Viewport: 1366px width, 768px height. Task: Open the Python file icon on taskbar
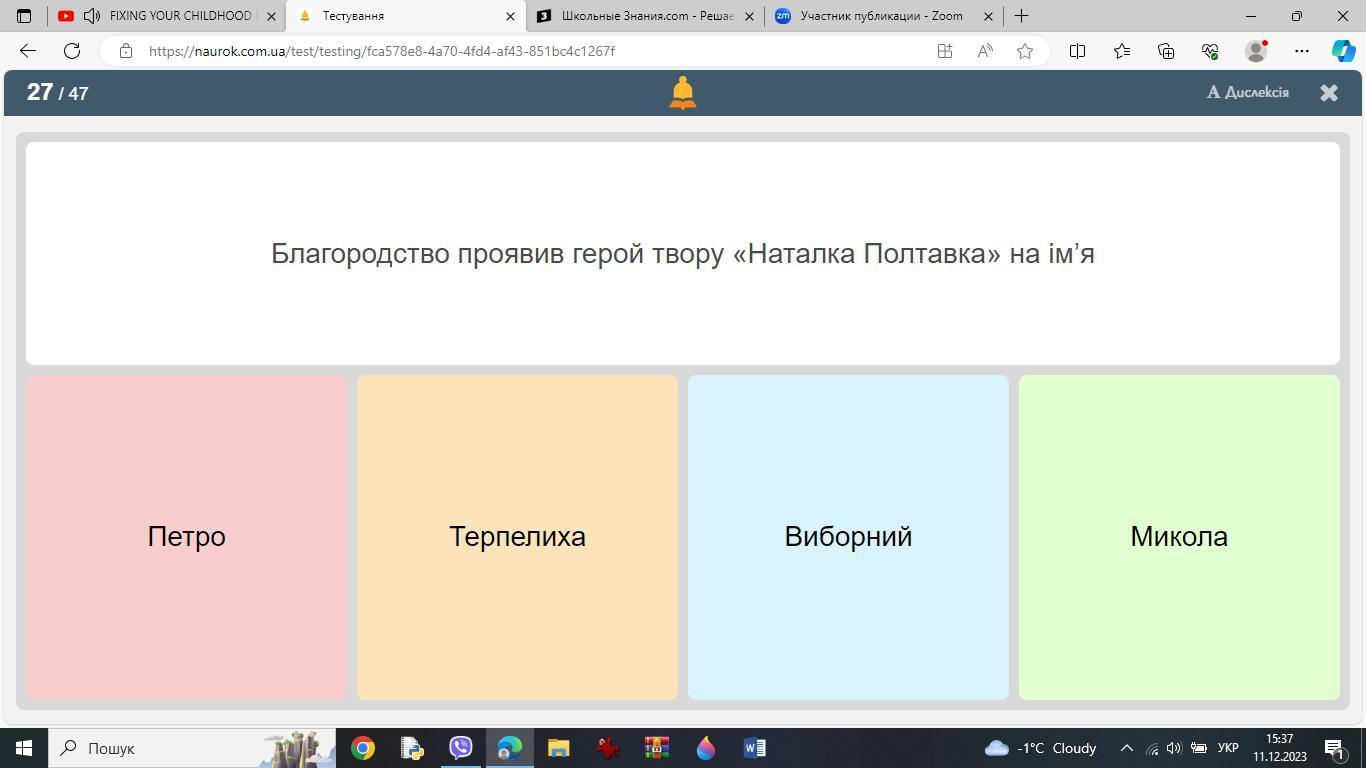(412, 748)
